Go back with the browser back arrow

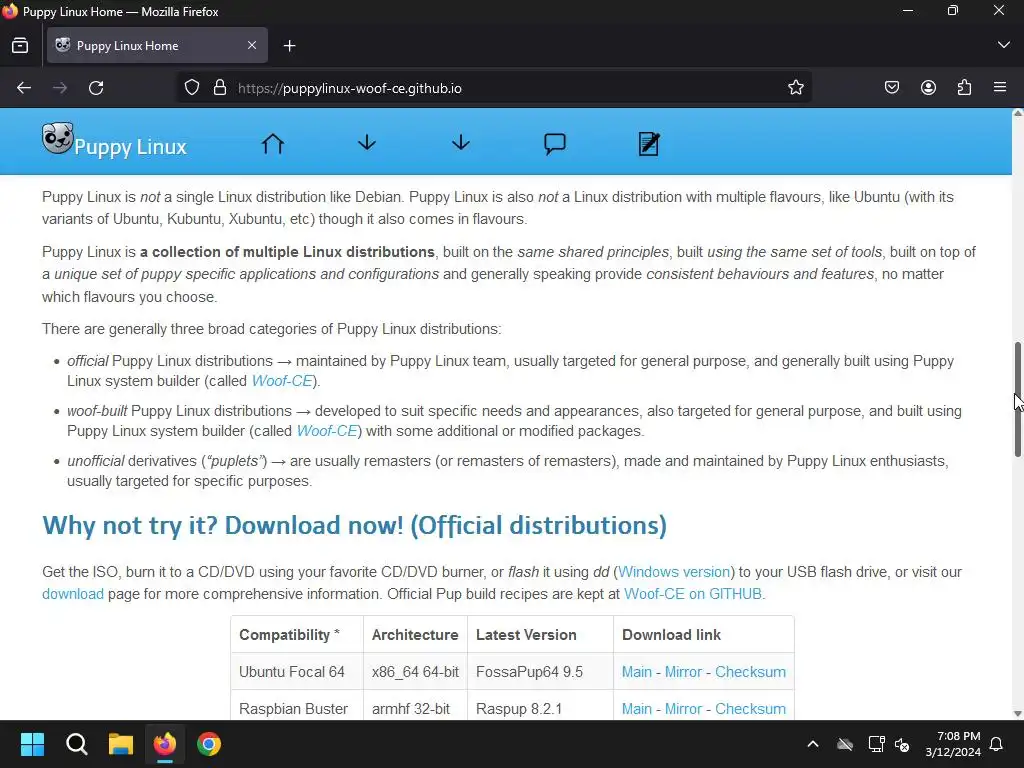click(x=24, y=88)
